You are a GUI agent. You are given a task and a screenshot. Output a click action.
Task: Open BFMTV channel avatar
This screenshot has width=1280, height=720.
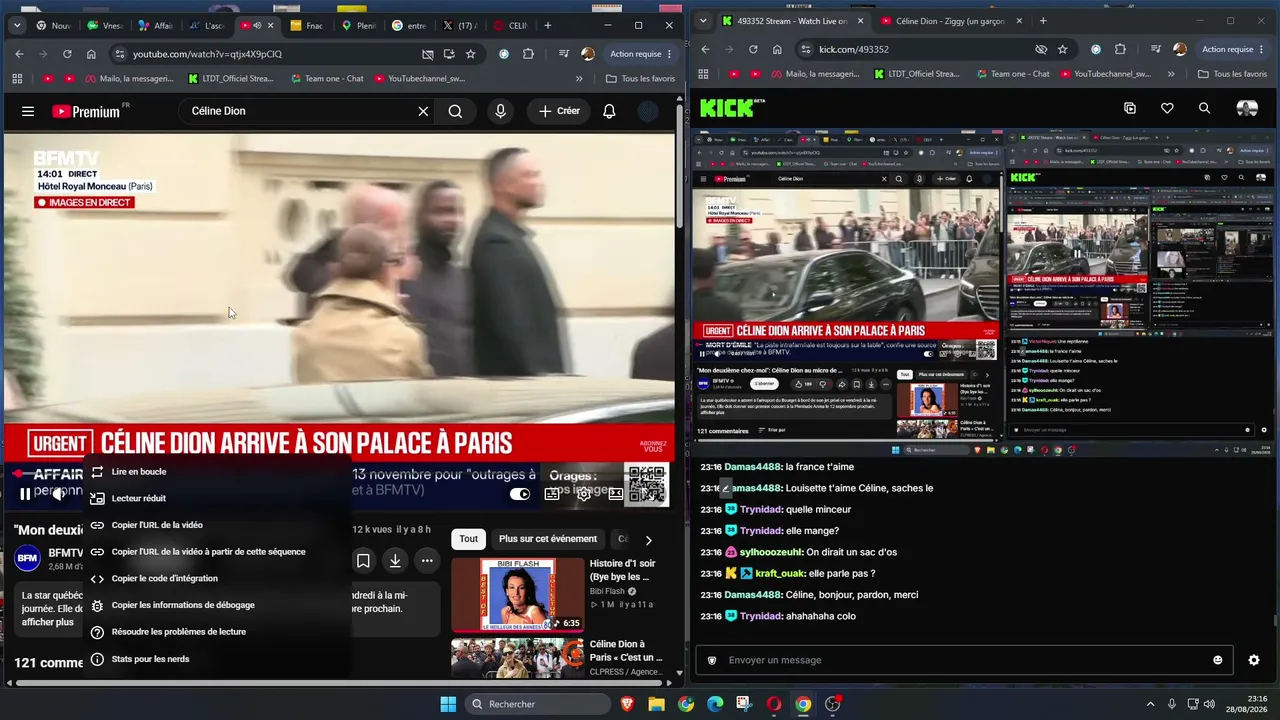(x=28, y=558)
